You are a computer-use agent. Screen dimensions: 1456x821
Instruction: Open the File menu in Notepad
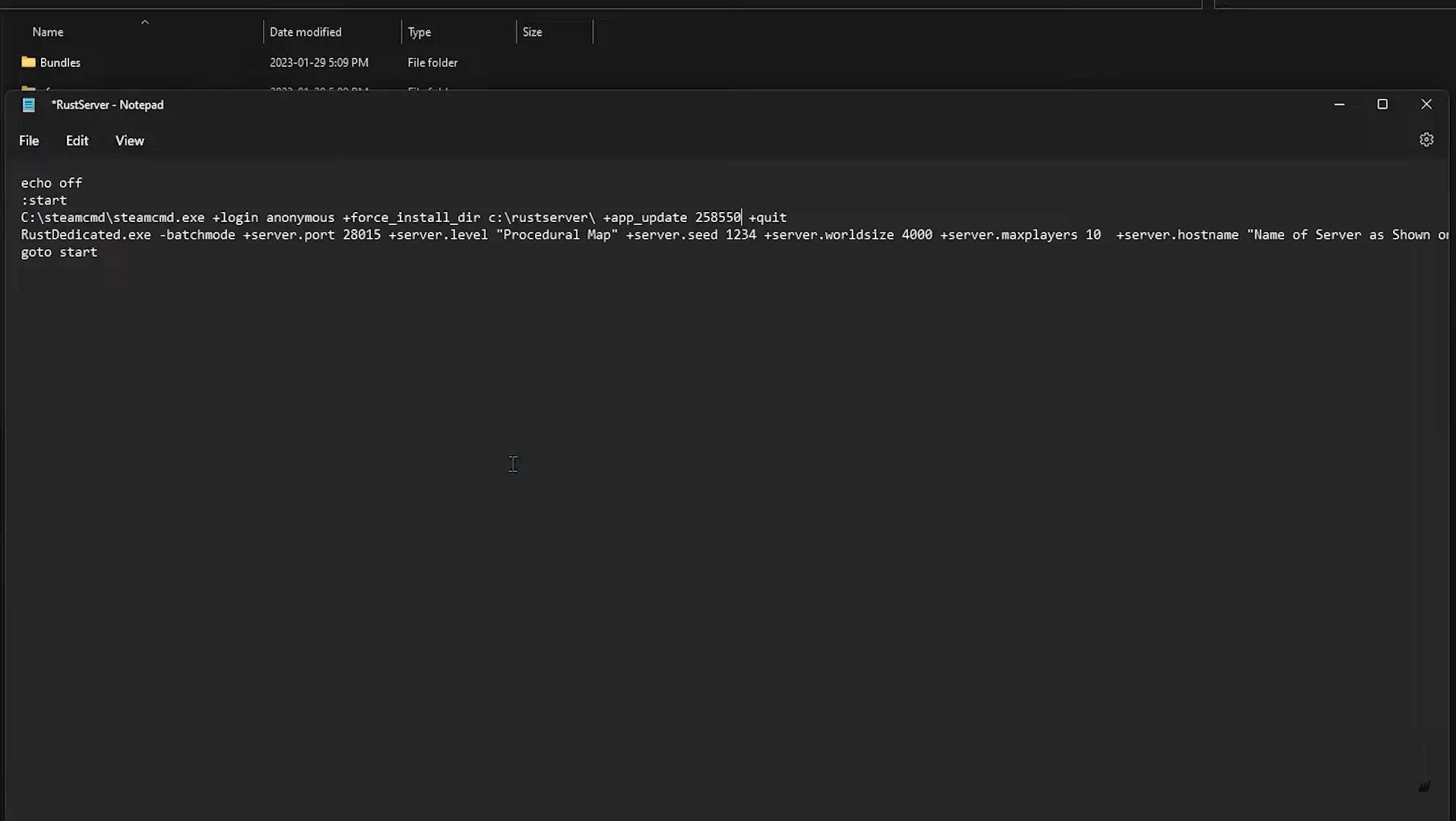pos(29,141)
